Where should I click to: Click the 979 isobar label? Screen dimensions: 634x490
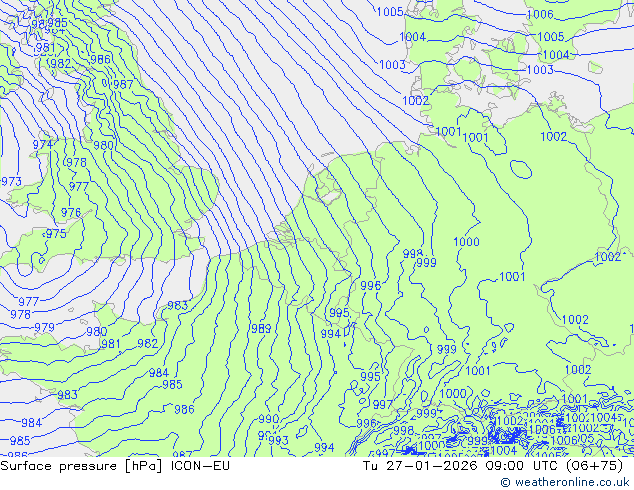click(44, 327)
